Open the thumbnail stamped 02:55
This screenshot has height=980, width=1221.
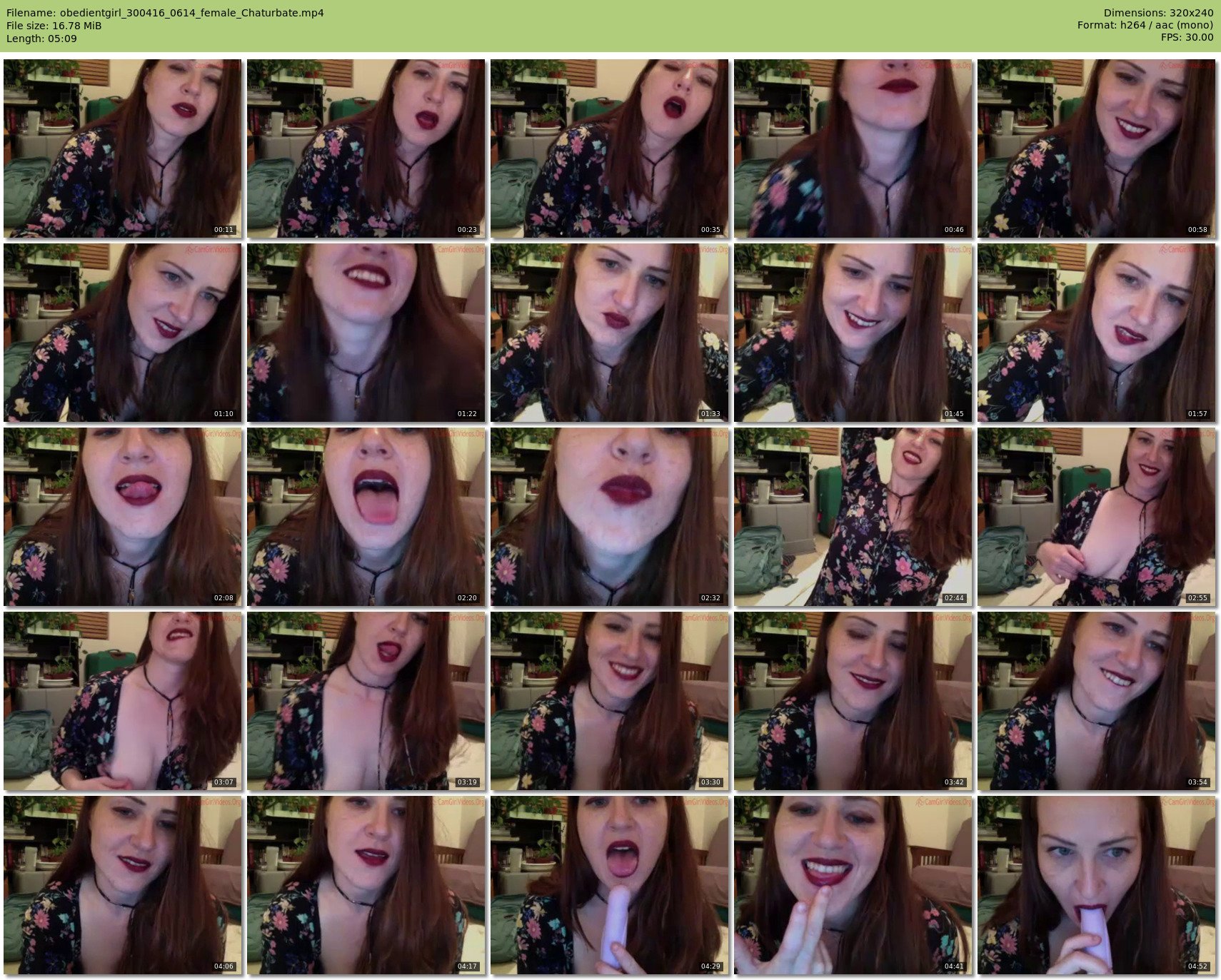1096,517
